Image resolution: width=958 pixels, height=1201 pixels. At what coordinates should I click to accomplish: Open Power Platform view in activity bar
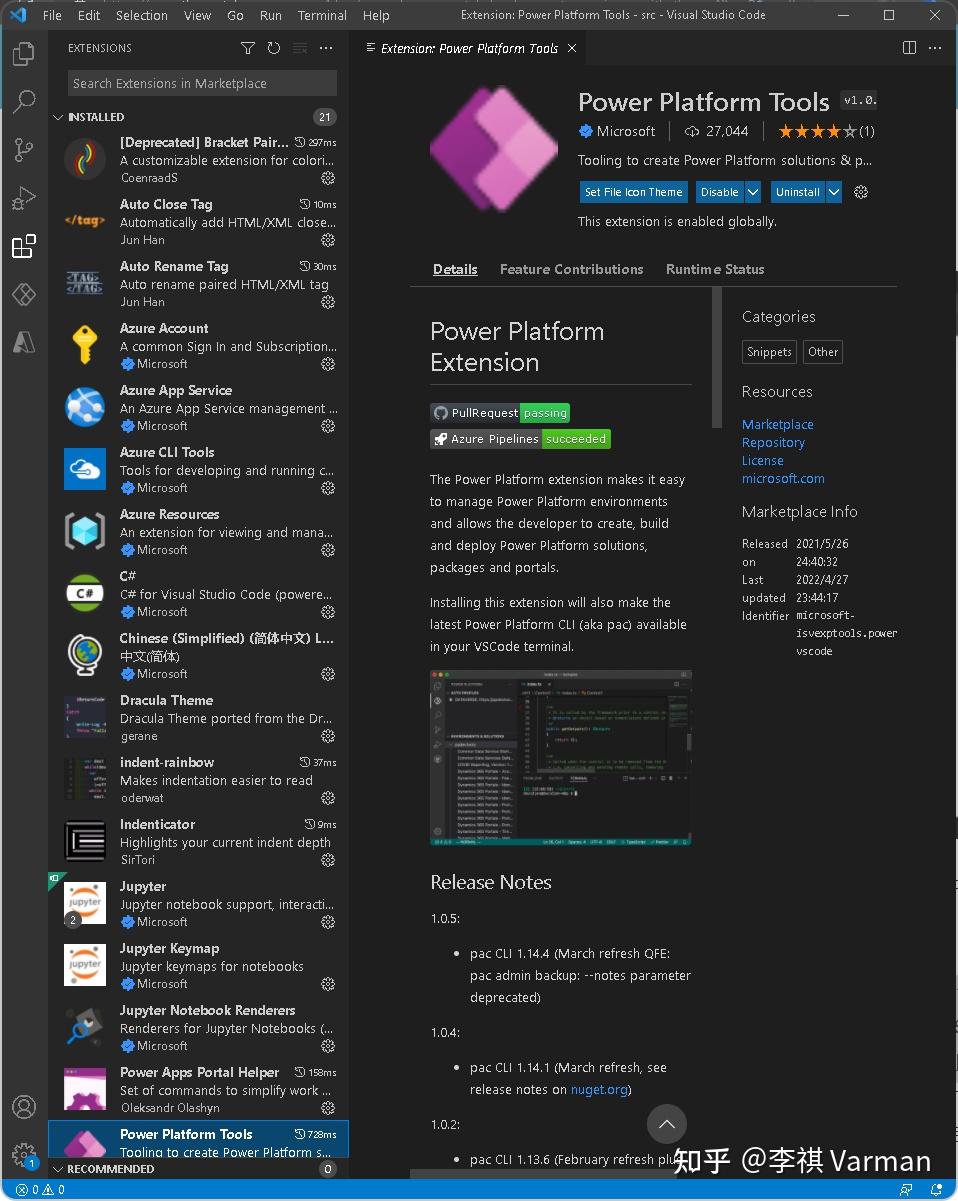[24, 294]
